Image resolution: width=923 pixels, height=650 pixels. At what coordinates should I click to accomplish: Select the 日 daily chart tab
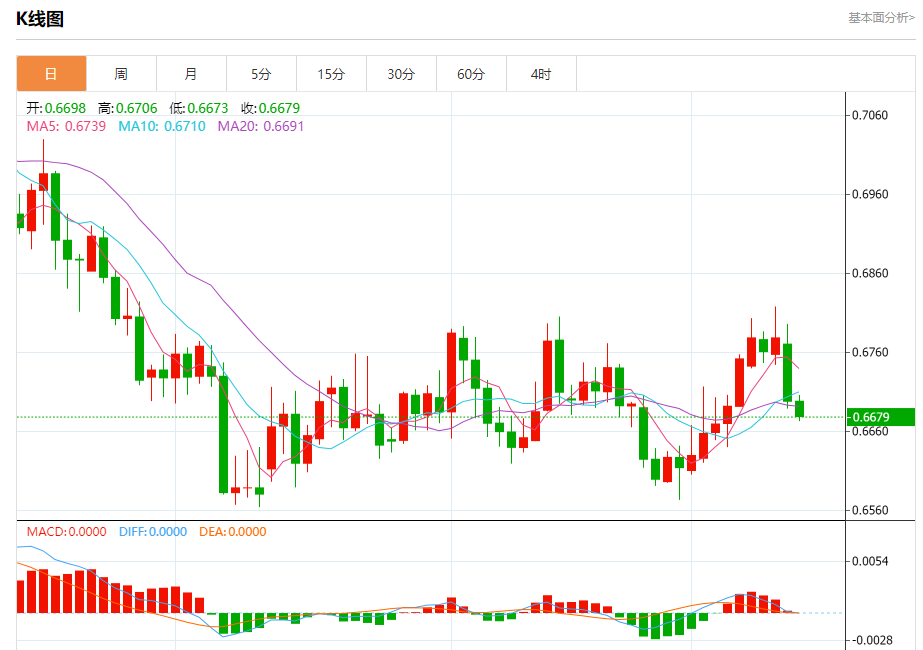point(51,74)
